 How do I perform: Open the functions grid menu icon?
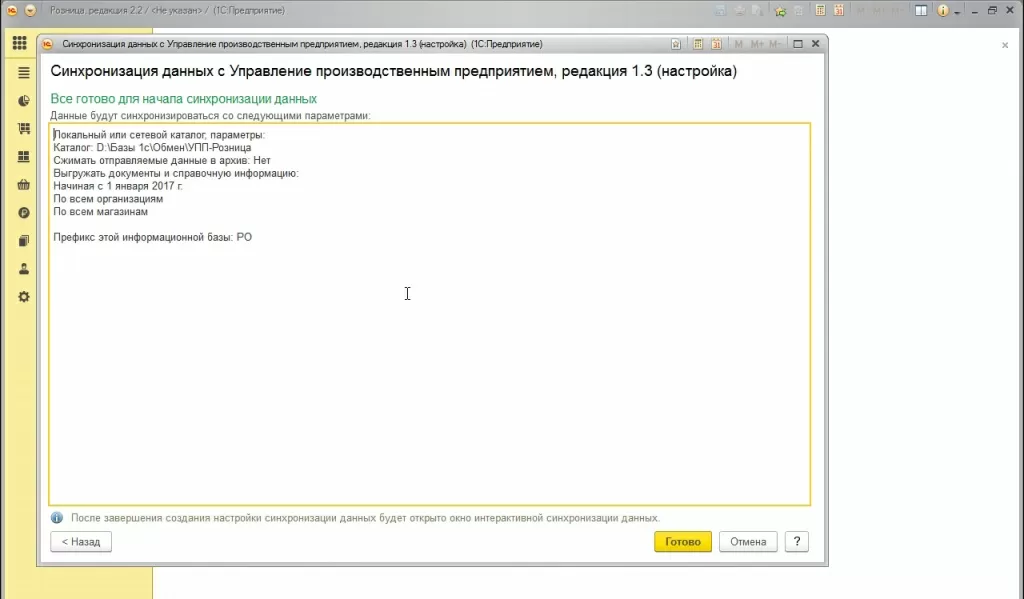20,43
